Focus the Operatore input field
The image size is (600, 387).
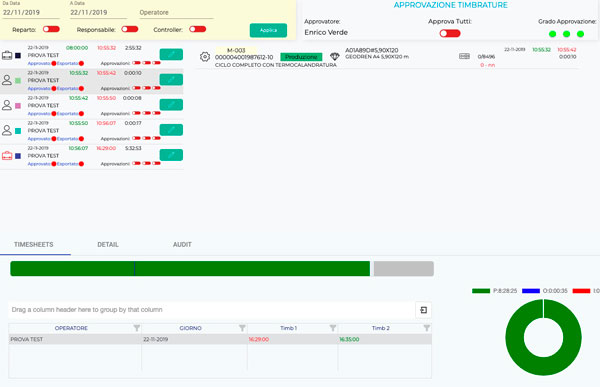[176, 13]
